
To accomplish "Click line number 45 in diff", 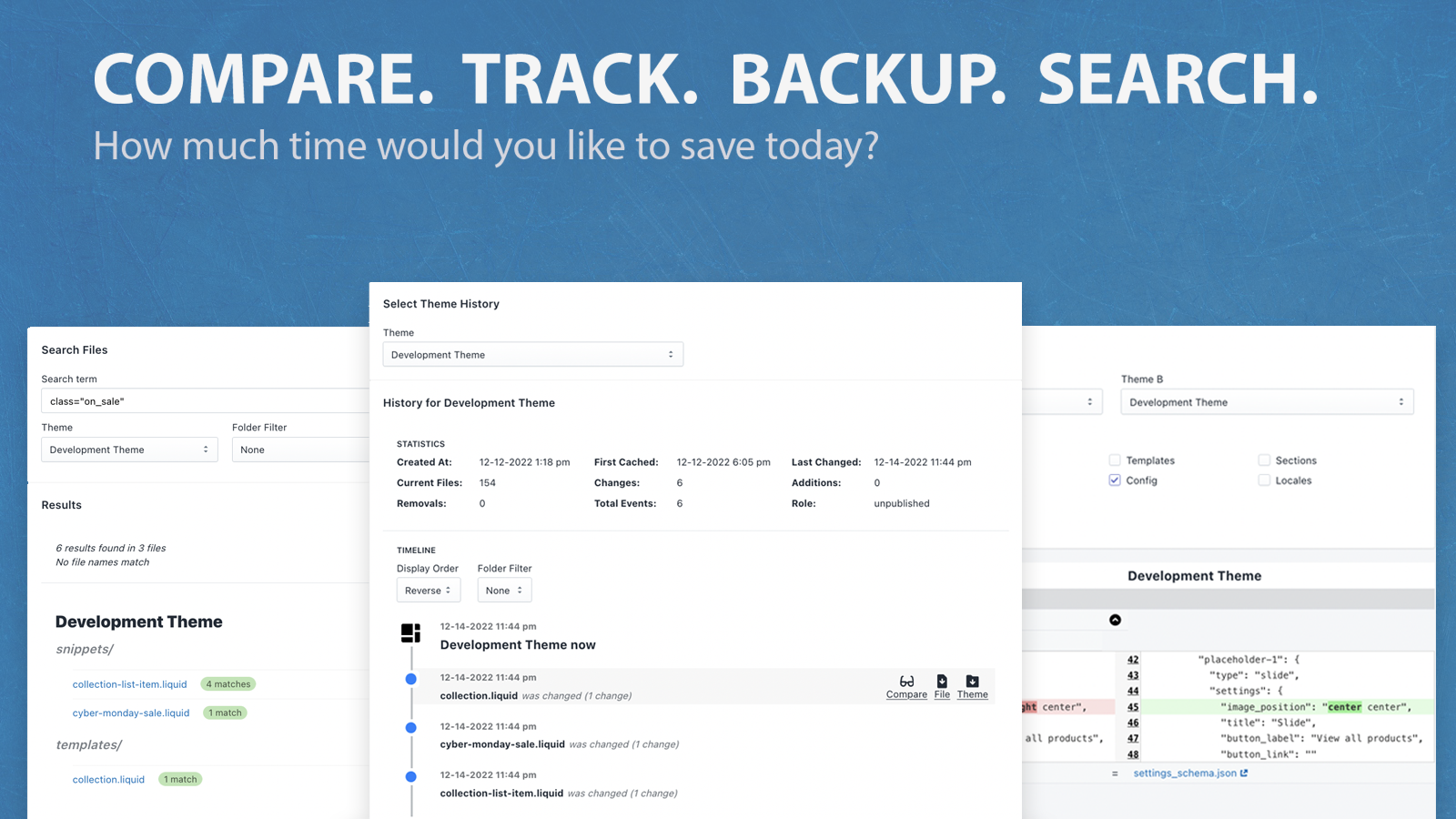I will (x=1133, y=707).
